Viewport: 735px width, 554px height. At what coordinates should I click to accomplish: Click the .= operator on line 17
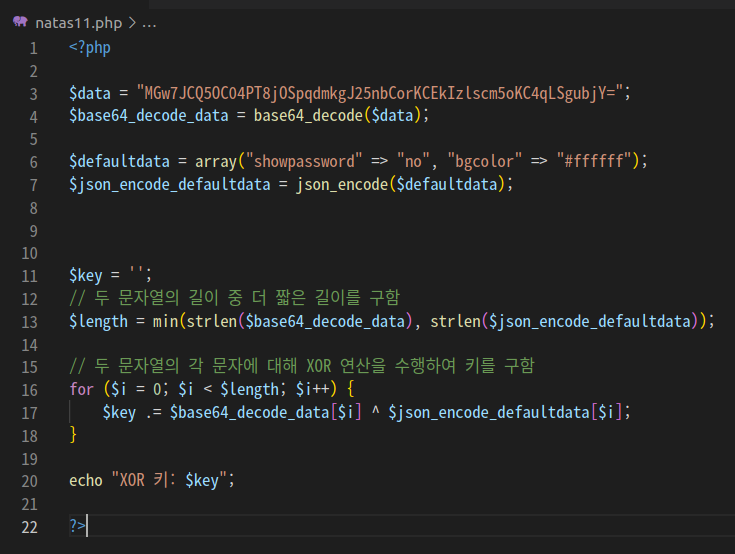[153, 413]
